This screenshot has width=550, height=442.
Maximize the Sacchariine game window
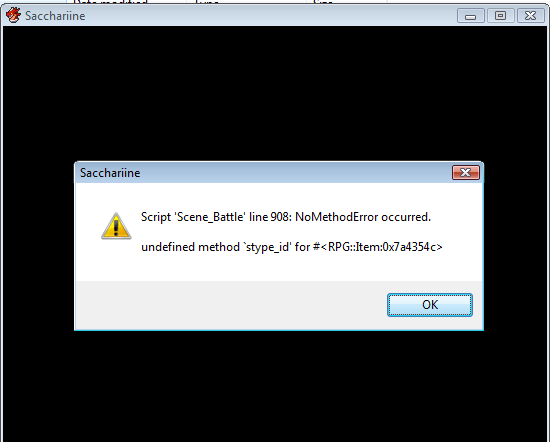501,16
